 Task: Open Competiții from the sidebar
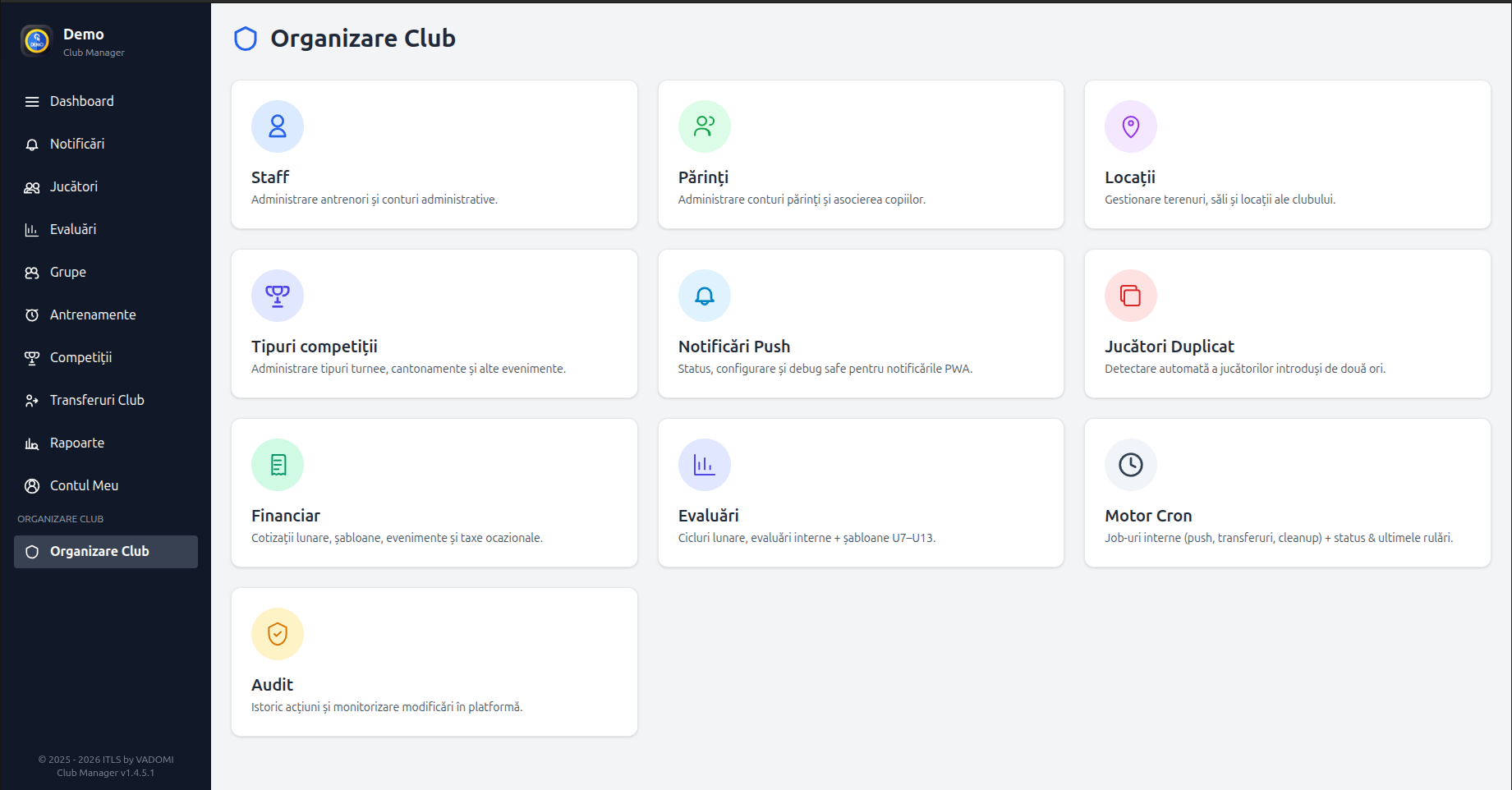tap(81, 357)
